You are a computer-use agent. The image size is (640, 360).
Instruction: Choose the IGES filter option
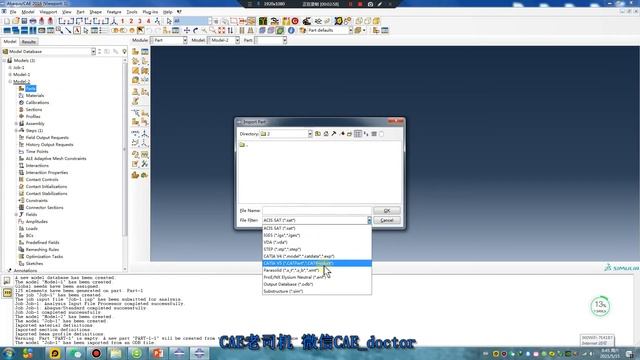tap(317, 236)
